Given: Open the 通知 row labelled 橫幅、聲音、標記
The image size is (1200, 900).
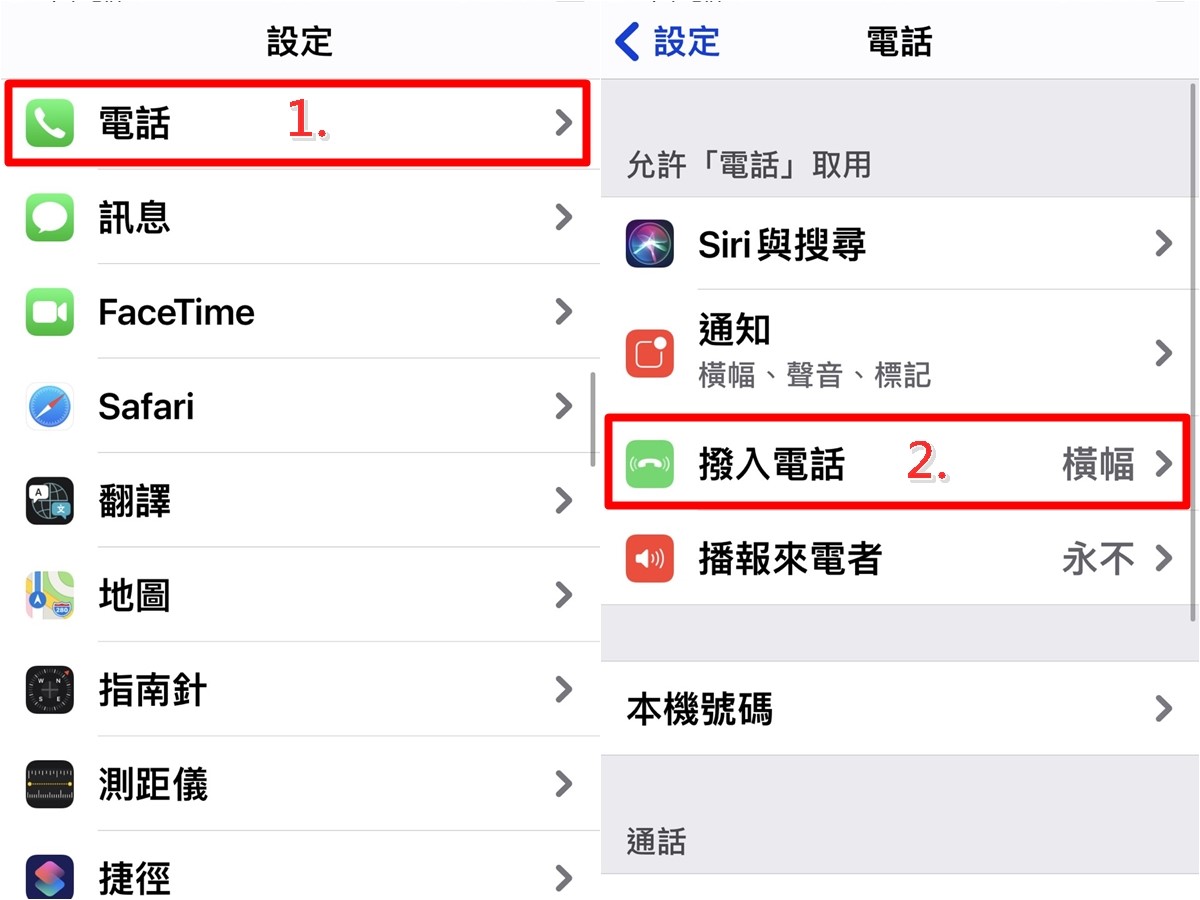Looking at the screenshot, I should click(900, 353).
